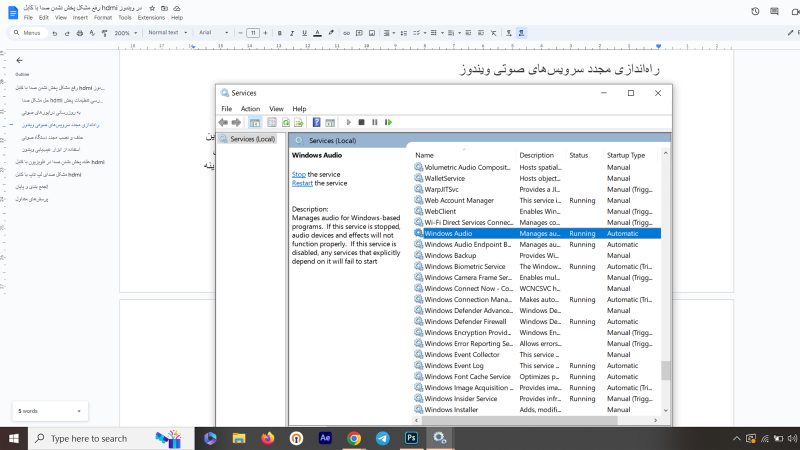Decrease font size with minus button
Viewport: 800px width, 450px height.
[x=240, y=33]
